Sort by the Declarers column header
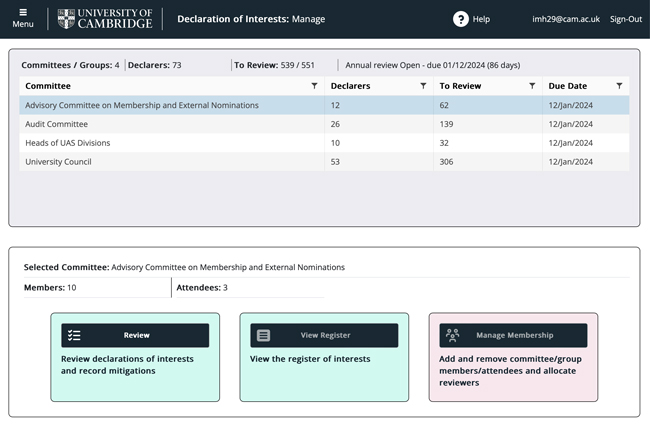 pyautogui.click(x=350, y=86)
